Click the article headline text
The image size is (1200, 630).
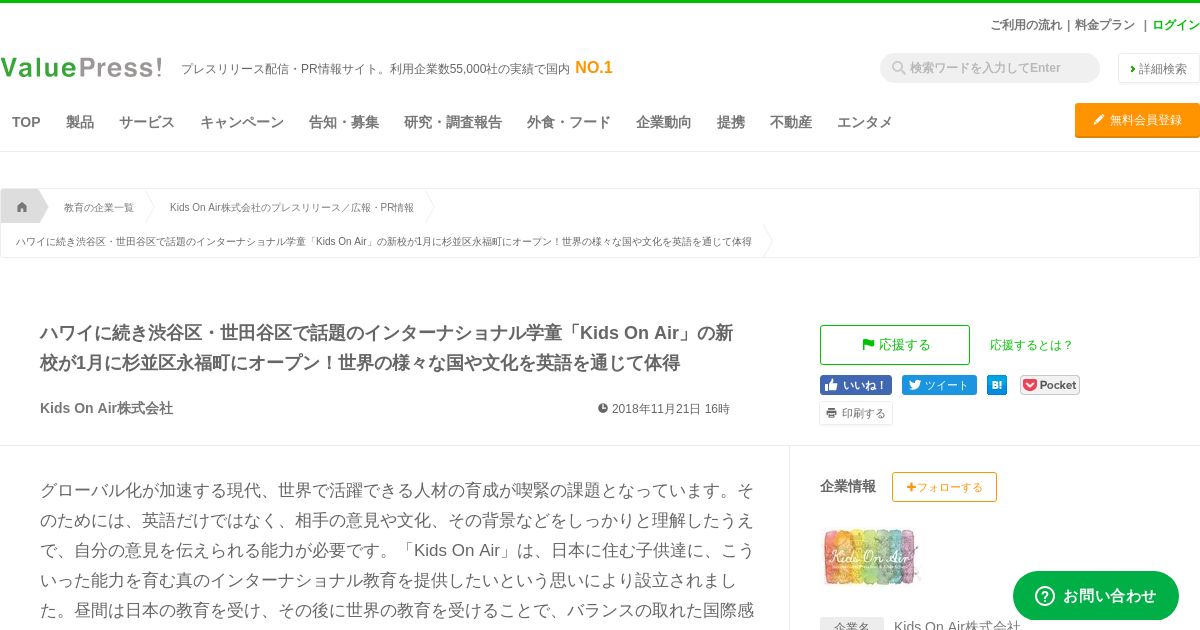pyautogui.click(x=386, y=347)
